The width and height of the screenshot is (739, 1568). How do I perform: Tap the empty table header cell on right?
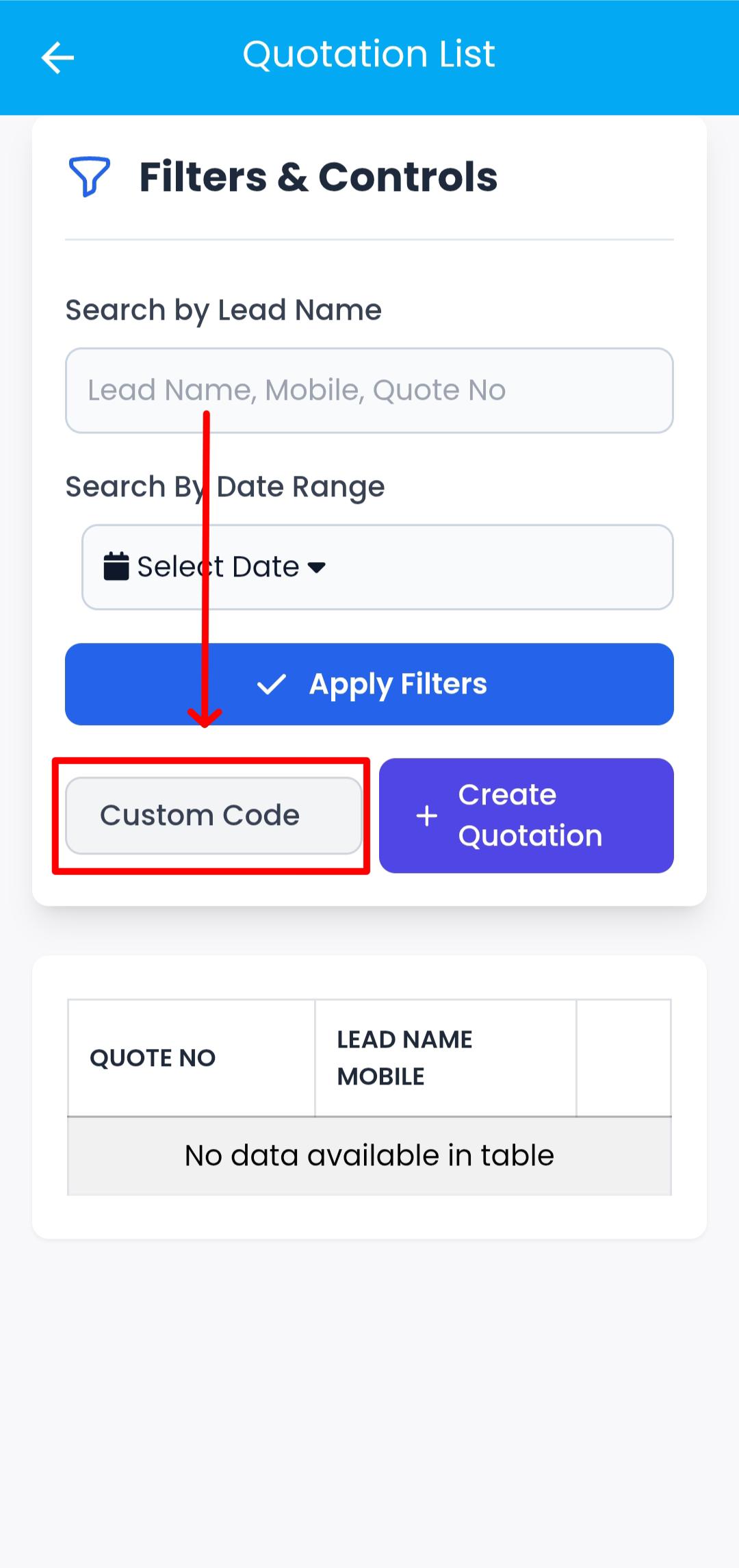[x=624, y=1058]
